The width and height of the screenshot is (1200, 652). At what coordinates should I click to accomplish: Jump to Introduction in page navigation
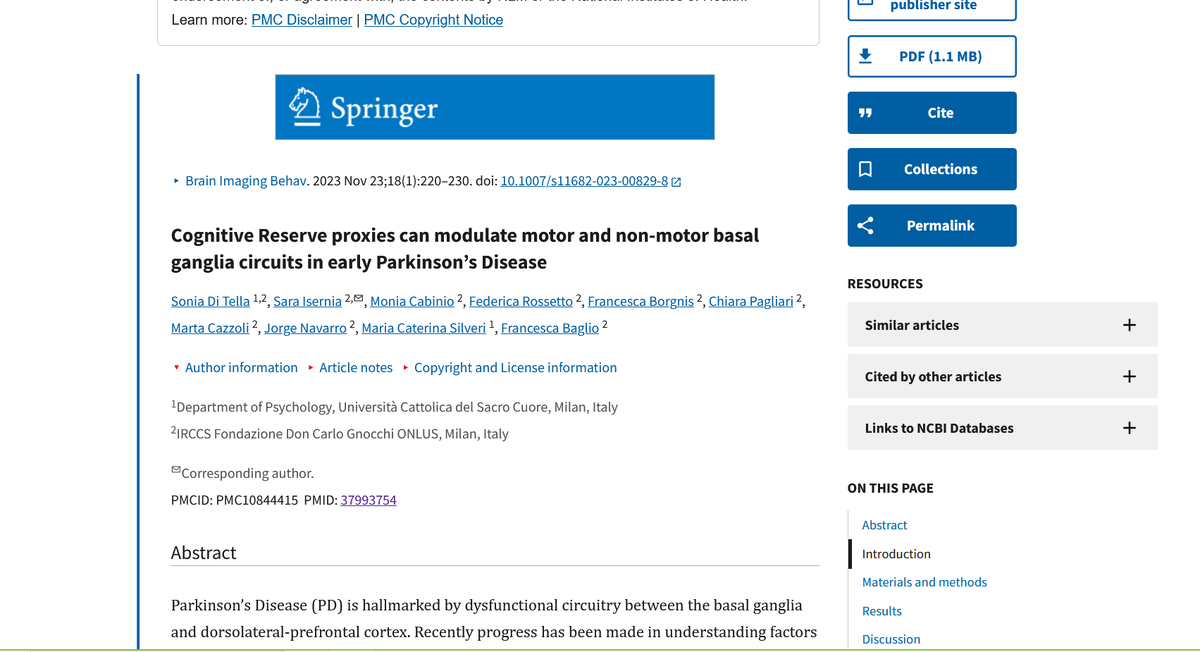[896, 554]
